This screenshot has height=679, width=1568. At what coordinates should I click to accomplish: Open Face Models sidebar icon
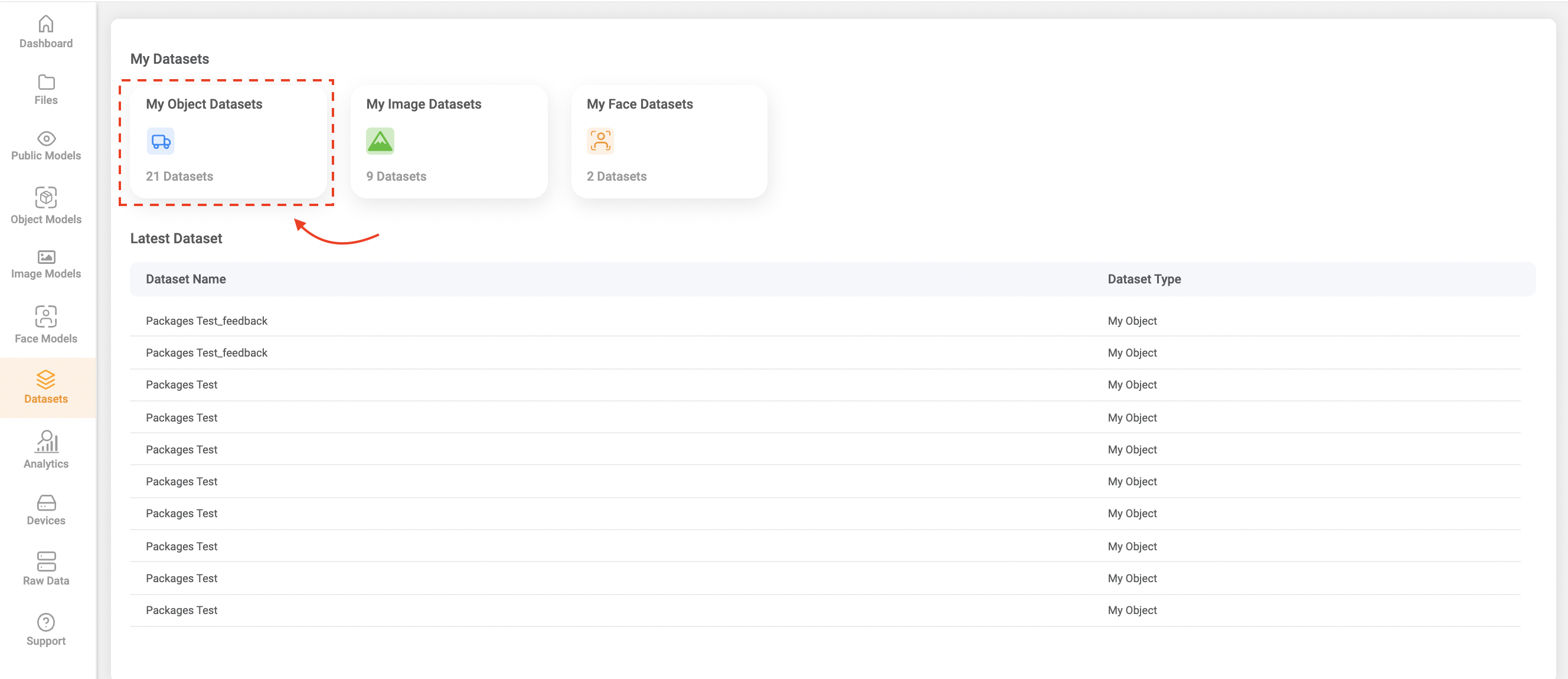[x=45, y=316]
